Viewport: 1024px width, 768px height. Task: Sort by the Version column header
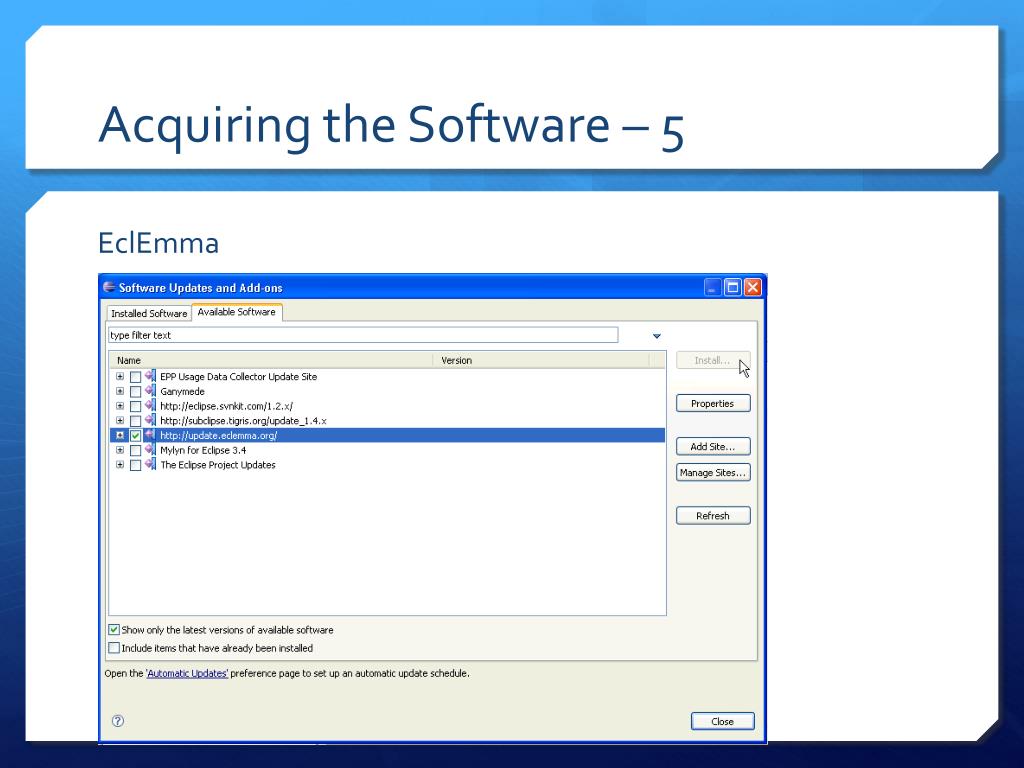(541, 360)
